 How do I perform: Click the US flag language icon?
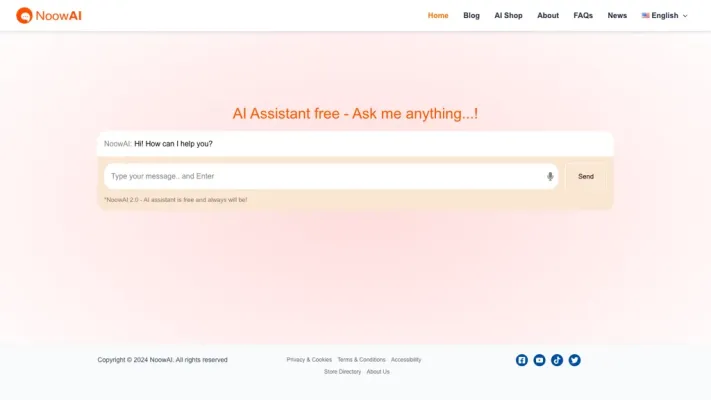tap(646, 16)
